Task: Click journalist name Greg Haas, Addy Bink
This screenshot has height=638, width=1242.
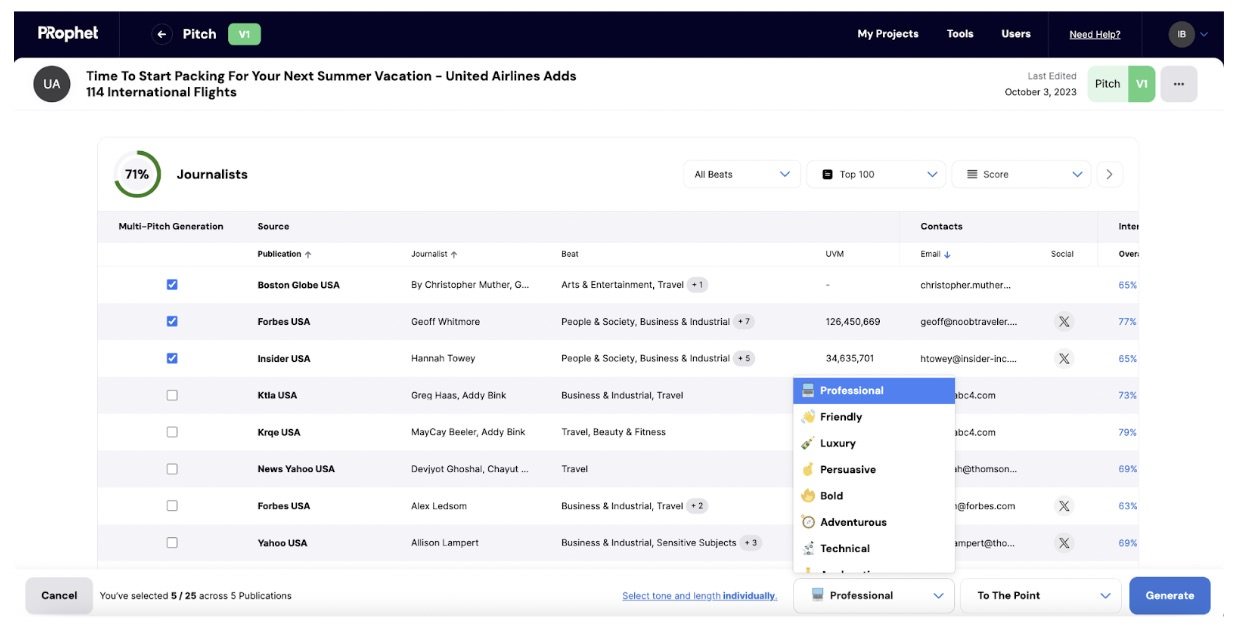Action: coord(459,395)
